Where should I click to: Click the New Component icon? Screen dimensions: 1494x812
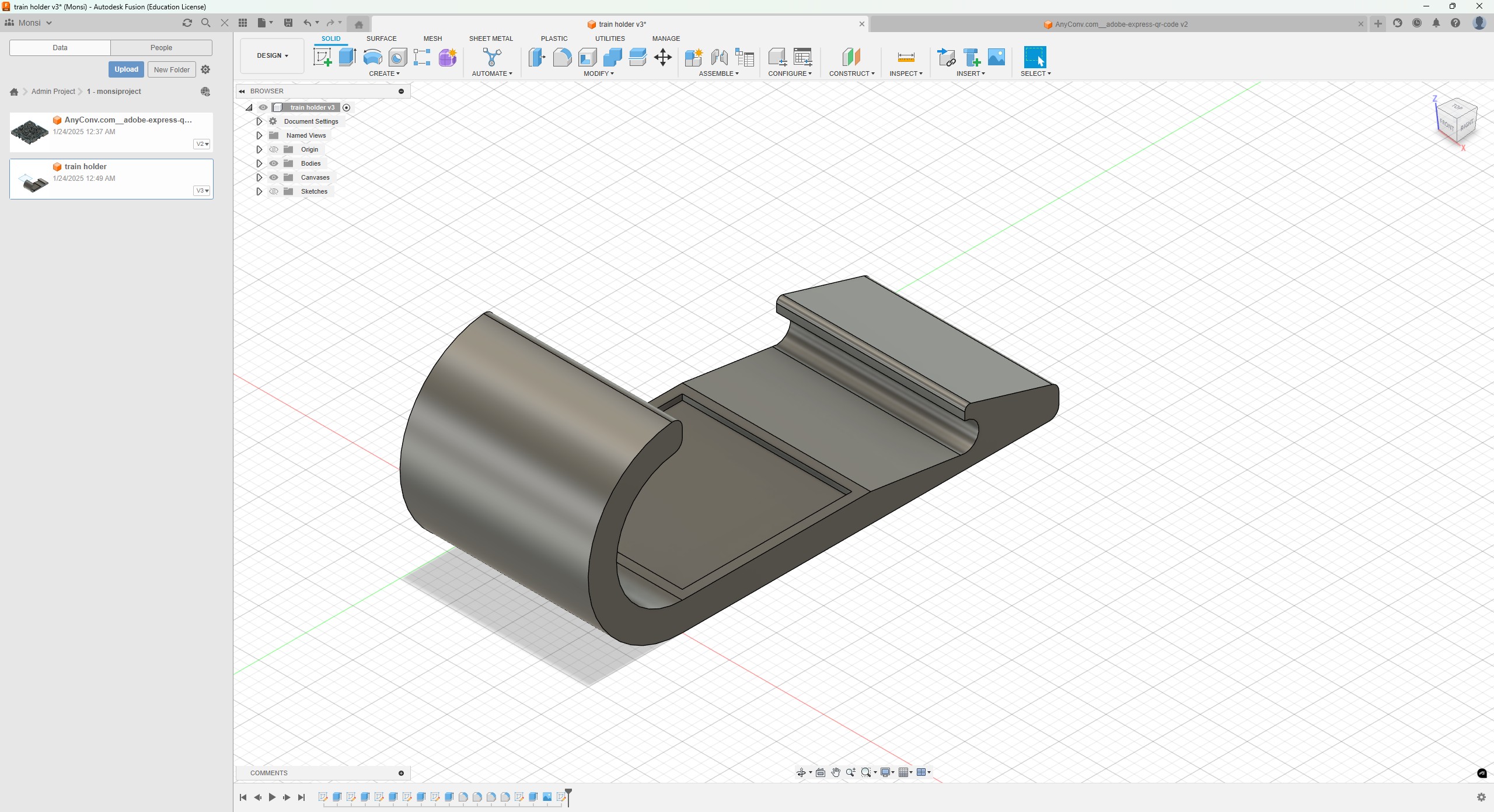pyautogui.click(x=693, y=57)
